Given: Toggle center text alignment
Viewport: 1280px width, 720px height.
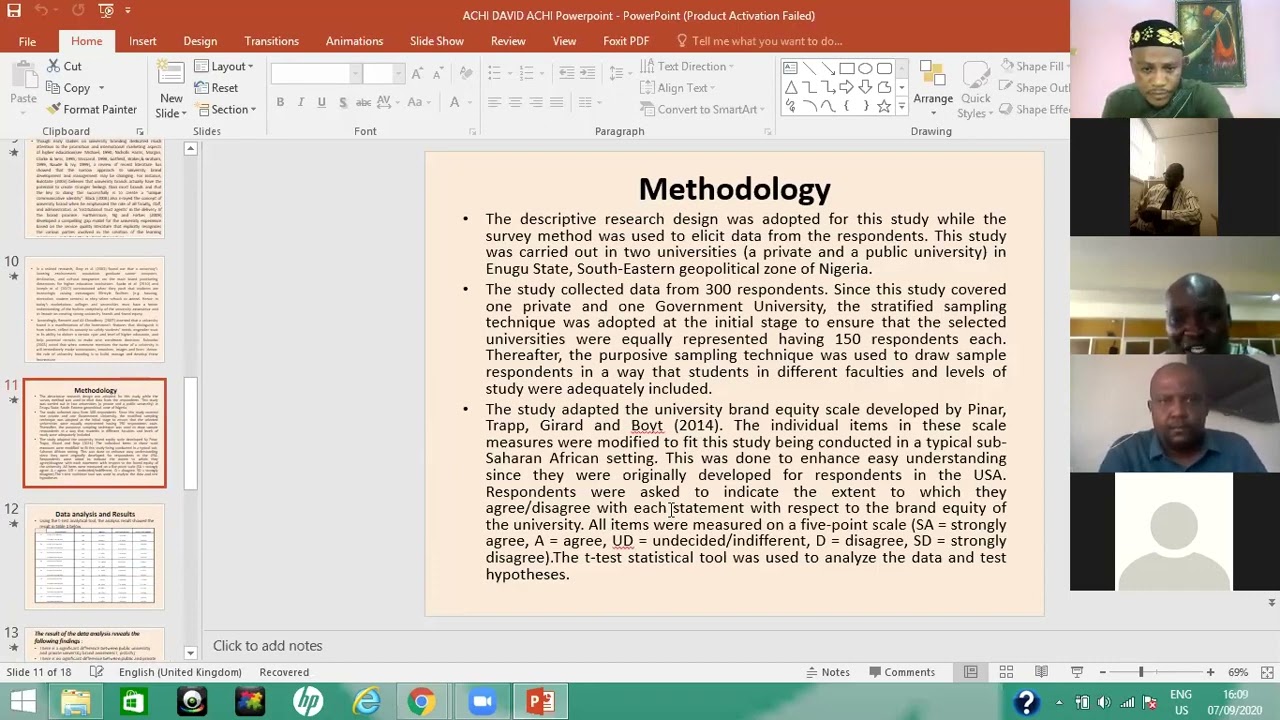Looking at the screenshot, I should click(x=515, y=102).
